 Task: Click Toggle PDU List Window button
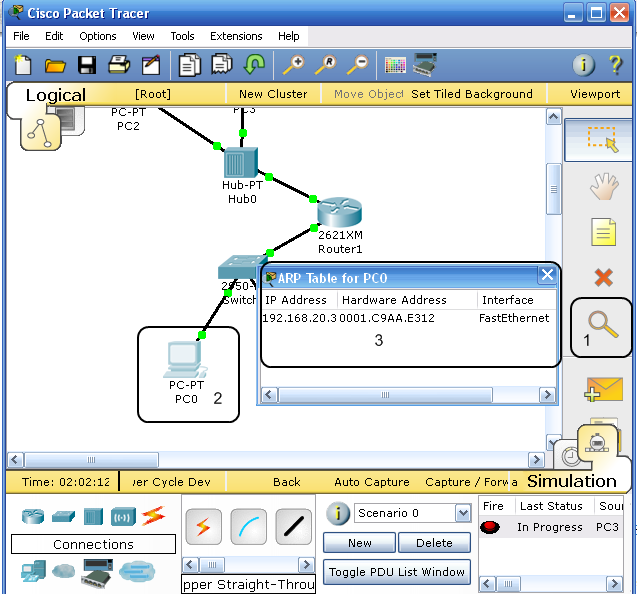click(397, 572)
